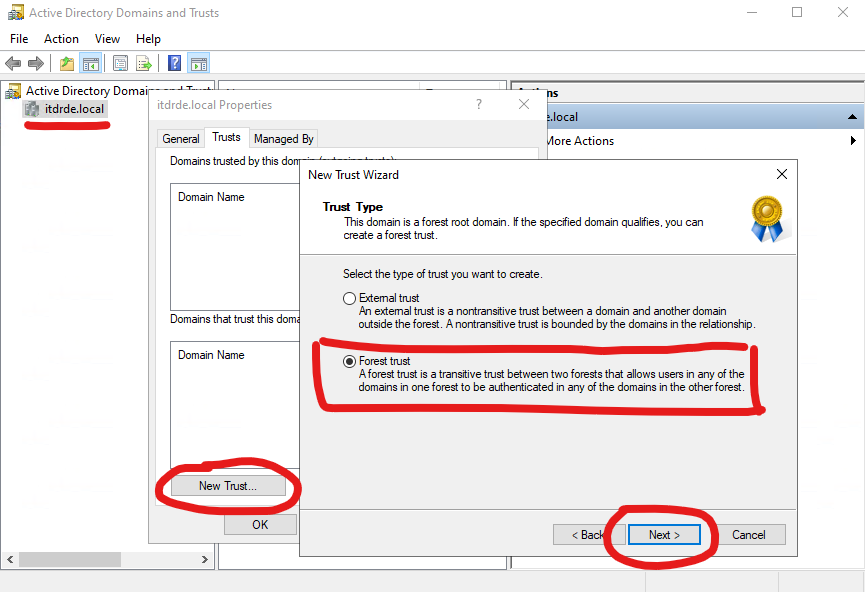Click the Next button in wizard
Image resolution: width=865 pixels, height=592 pixels.
664,535
